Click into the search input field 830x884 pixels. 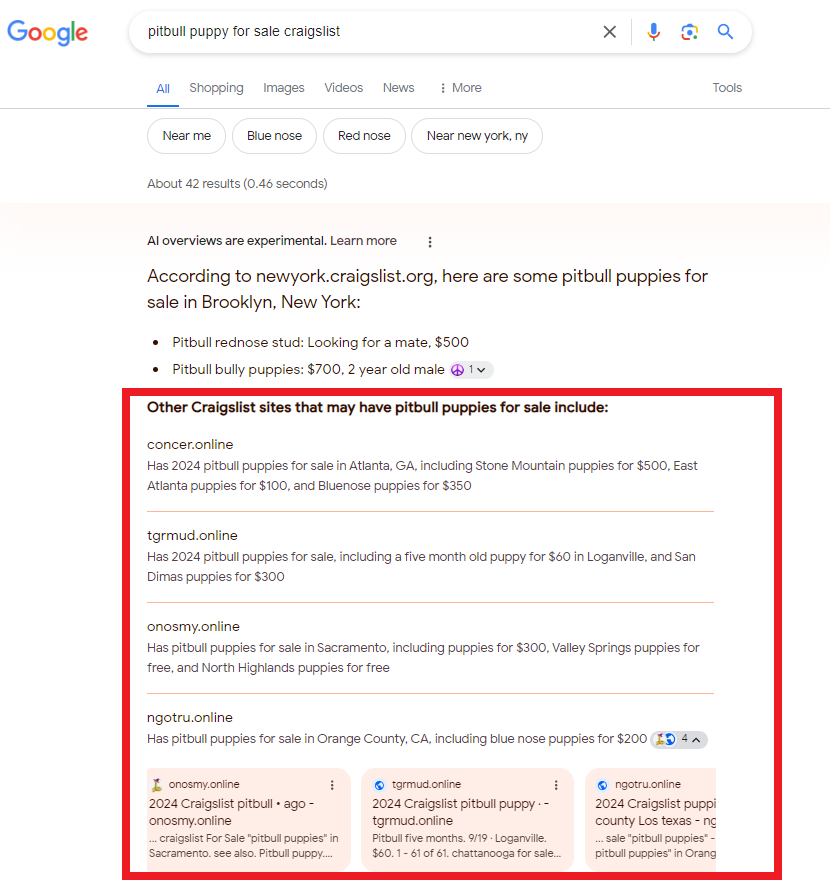point(367,32)
